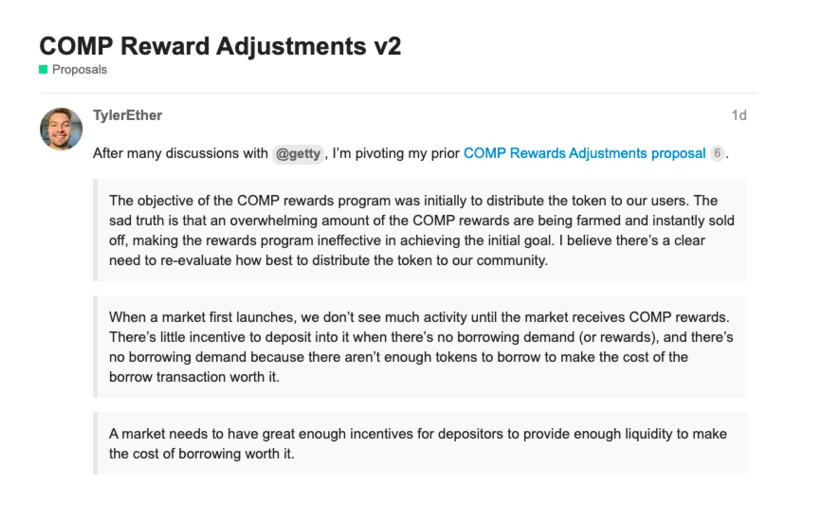
Task: Open the COMP Rewards Adjustments proposal link
Action: (585, 153)
